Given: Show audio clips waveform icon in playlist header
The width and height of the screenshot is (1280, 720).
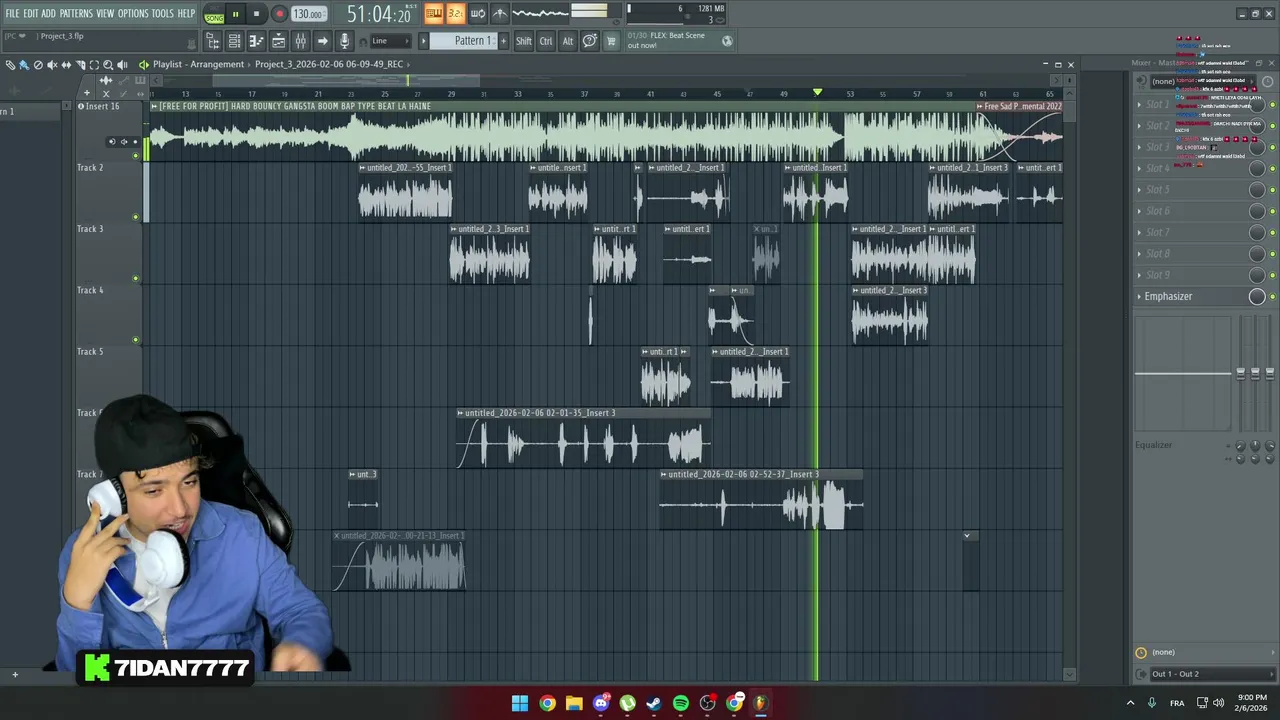Looking at the screenshot, I should 106,80.
